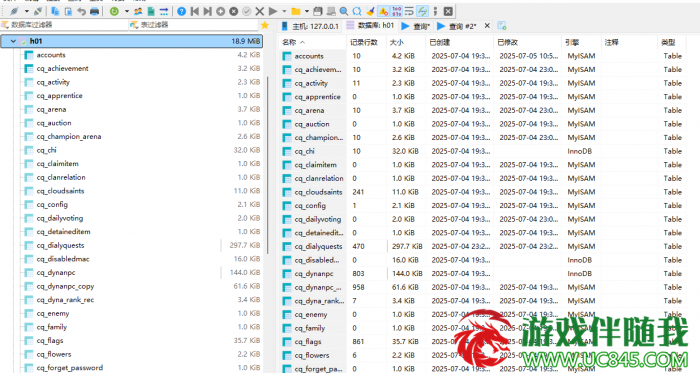Click the blue help question mark icon
This screenshot has height=373, width=700.
click(x=181, y=11)
